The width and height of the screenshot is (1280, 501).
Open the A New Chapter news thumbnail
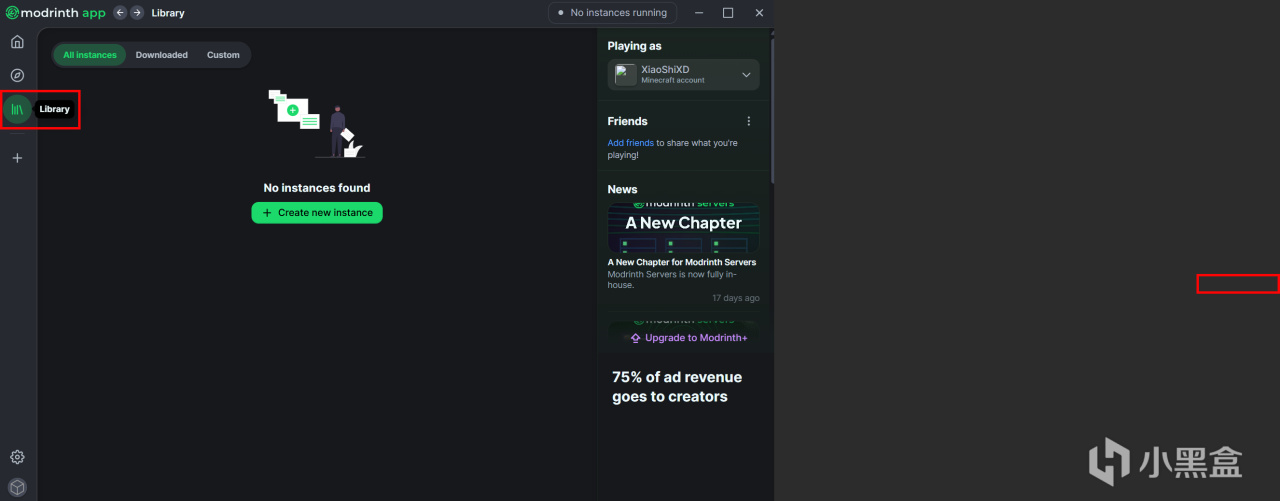[x=683, y=229]
